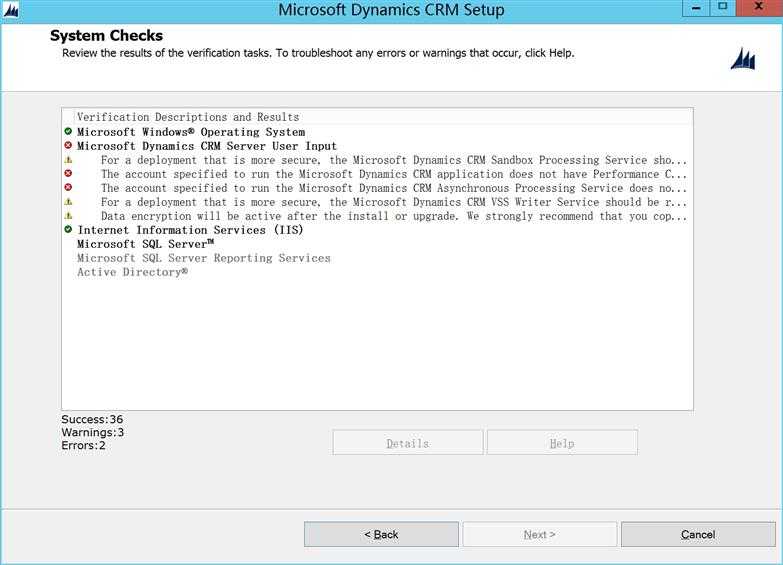The width and height of the screenshot is (783, 565).
Task: Click the error icon beside Asynchronous Processing Service row
Action: 68,187
